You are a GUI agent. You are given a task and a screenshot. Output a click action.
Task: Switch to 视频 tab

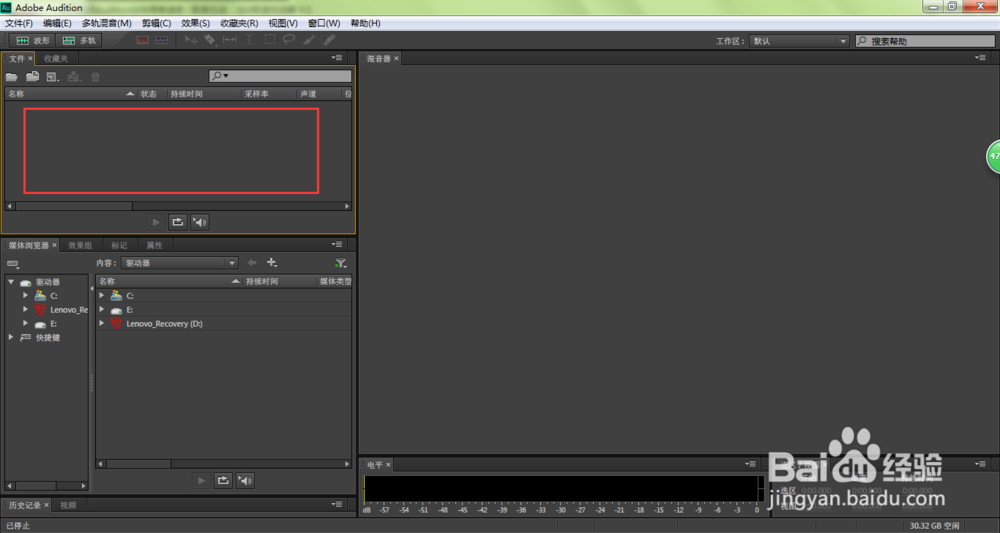[68, 505]
